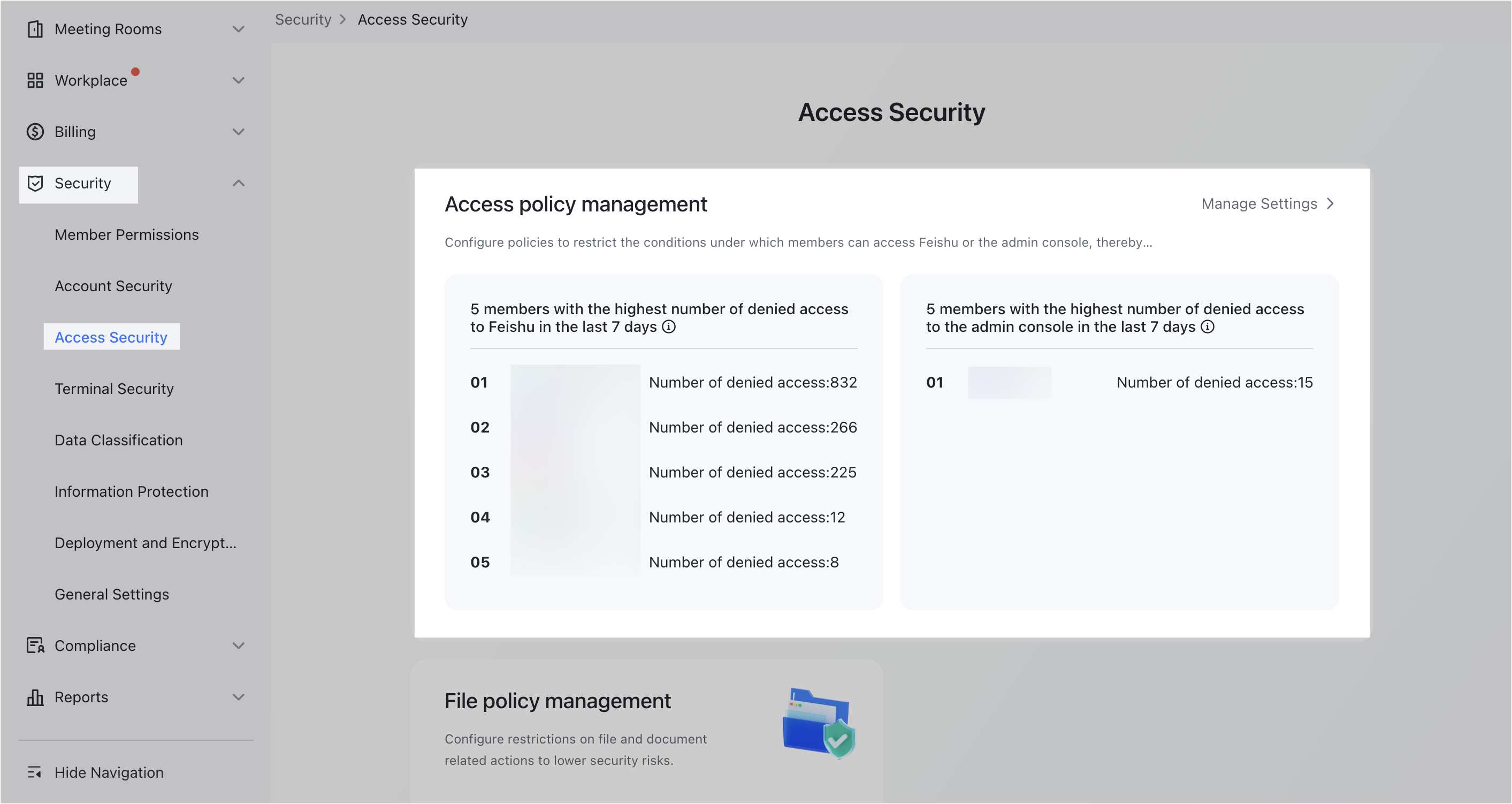Image resolution: width=1512 pixels, height=804 pixels.
Task: Click Security in the breadcrumb
Action: pos(303,19)
